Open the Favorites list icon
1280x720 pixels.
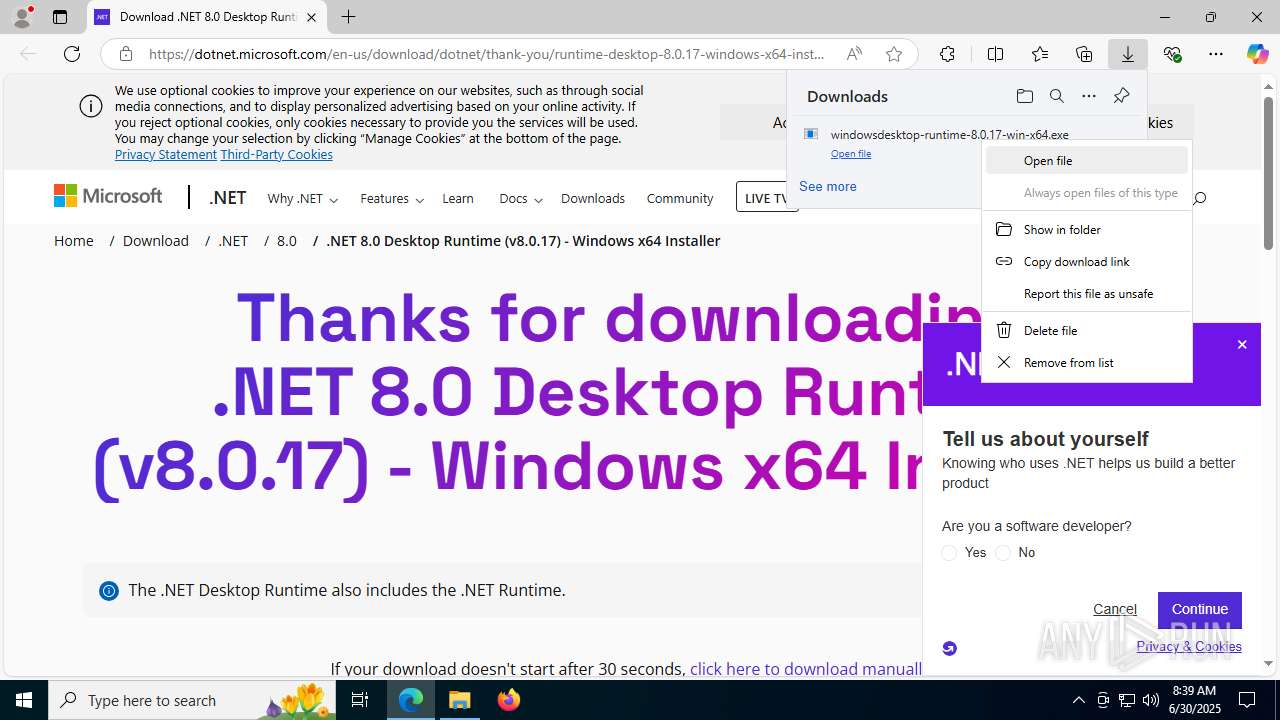click(1040, 54)
